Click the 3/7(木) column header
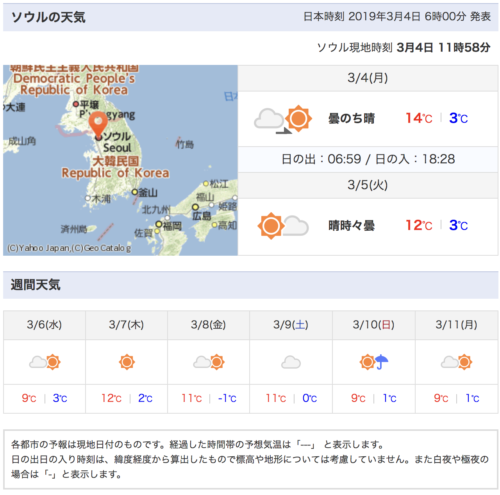This screenshot has width=500, height=495. [x=126, y=325]
